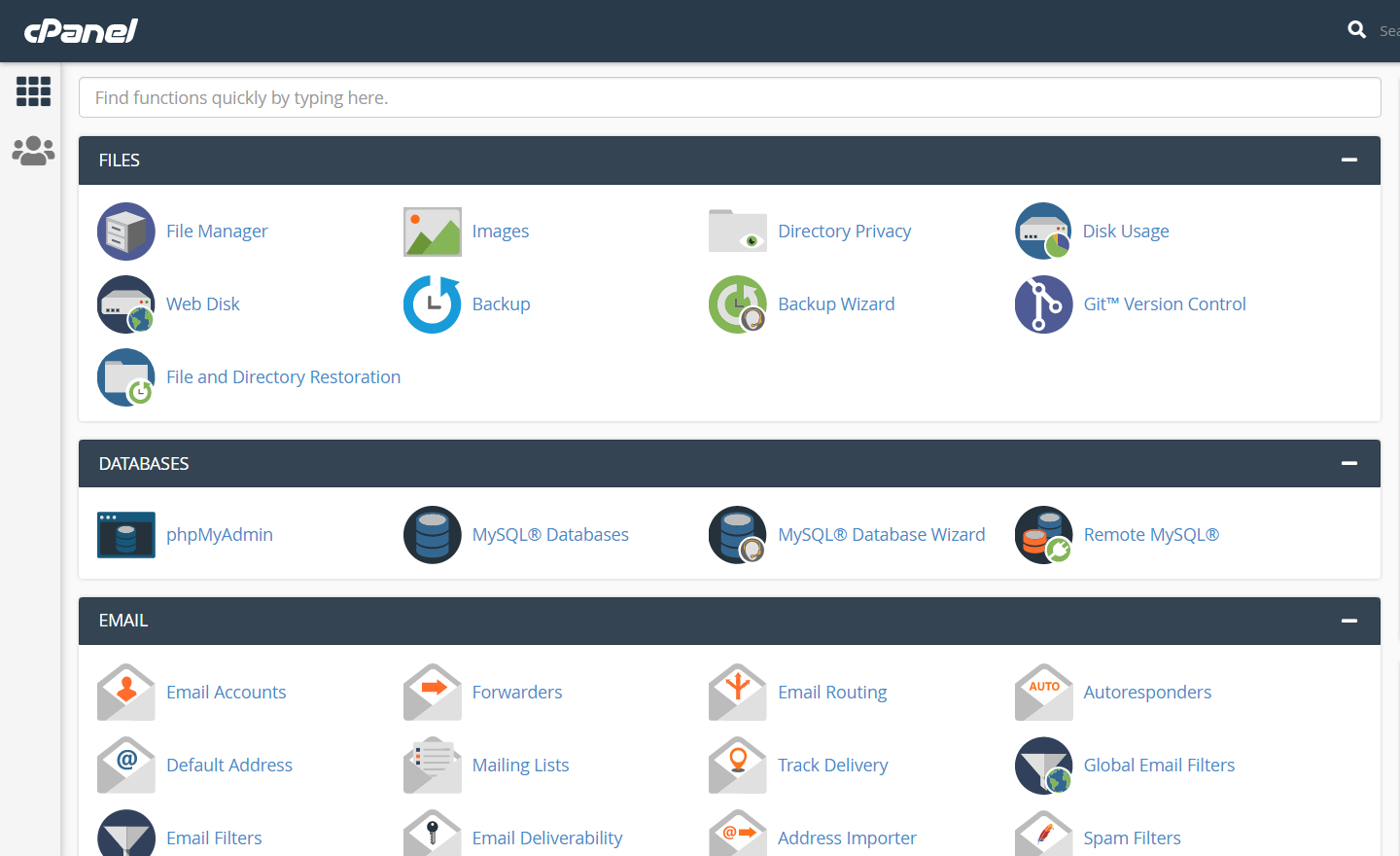
Task: Open the Track Delivery icon
Action: [x=738, y=766]
